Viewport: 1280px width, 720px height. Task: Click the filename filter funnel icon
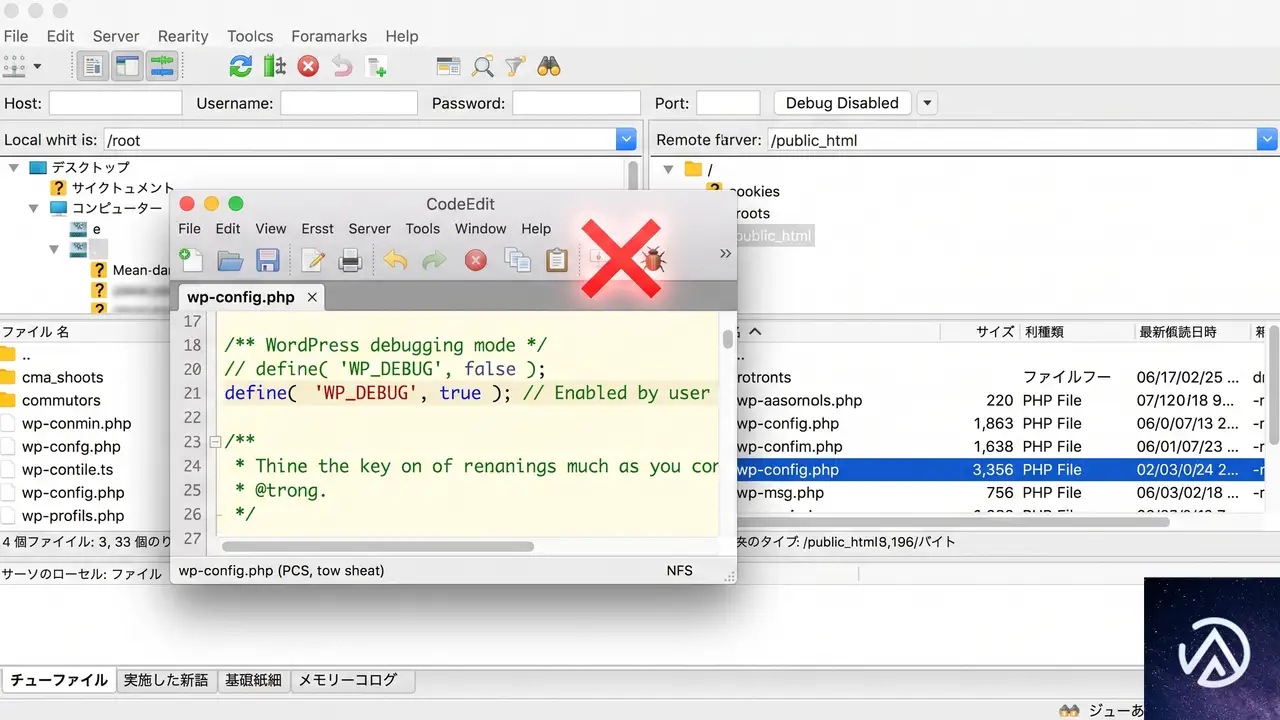[x=515, y=67]
